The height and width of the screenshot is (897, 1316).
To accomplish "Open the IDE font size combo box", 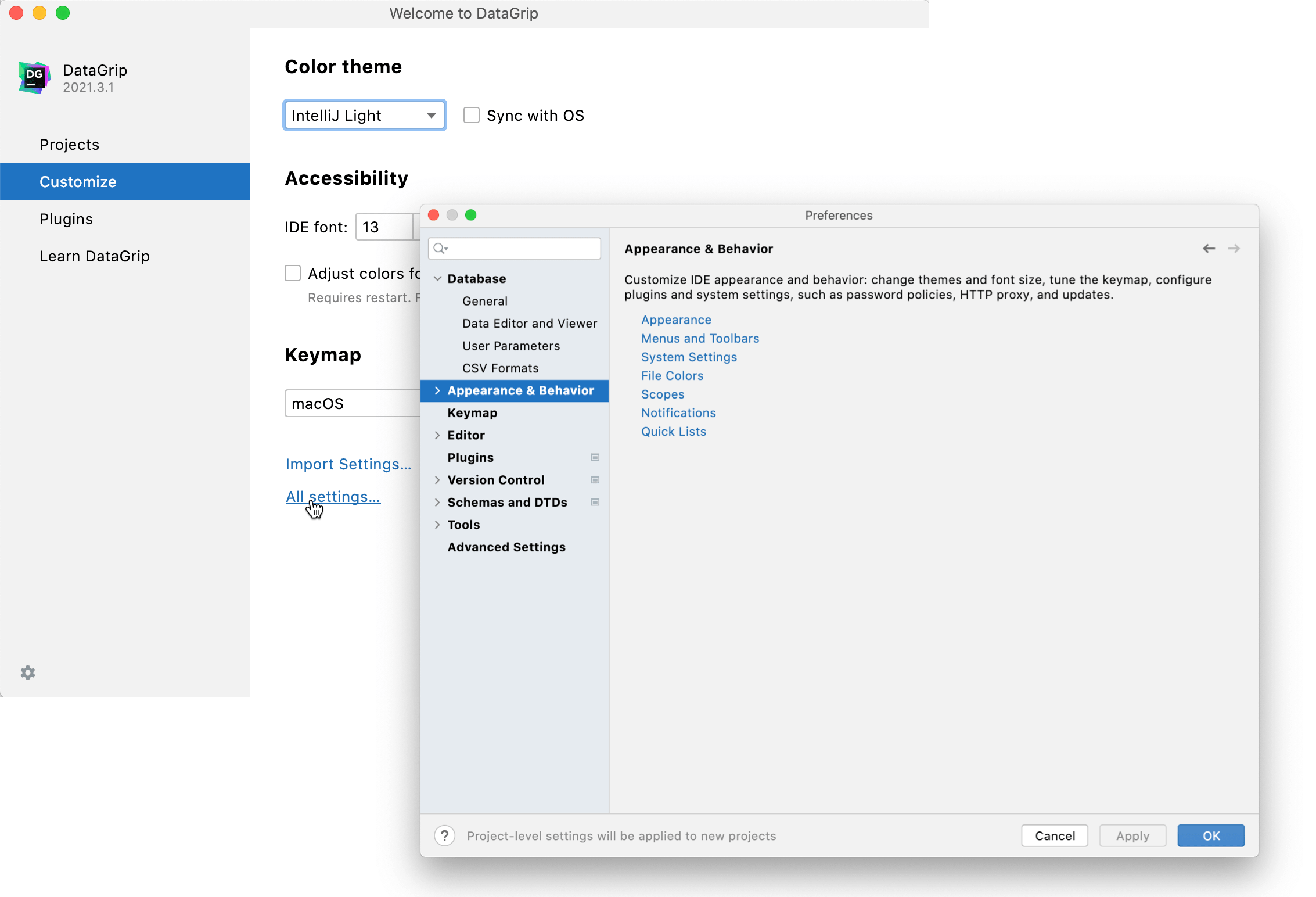I will click(x=387, y=227).
